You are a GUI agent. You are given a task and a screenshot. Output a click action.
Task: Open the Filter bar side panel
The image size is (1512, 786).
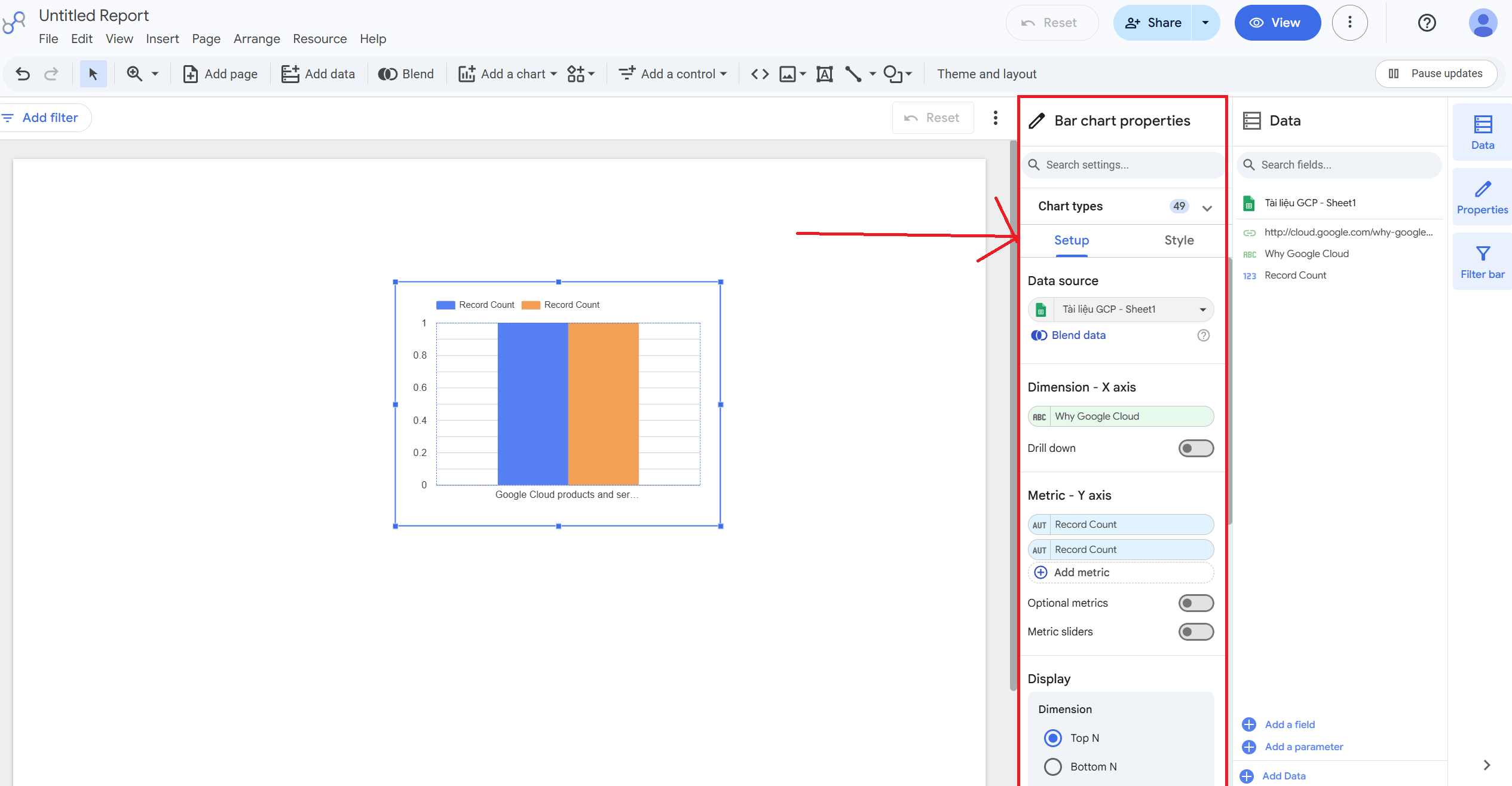pos(1482,262)
